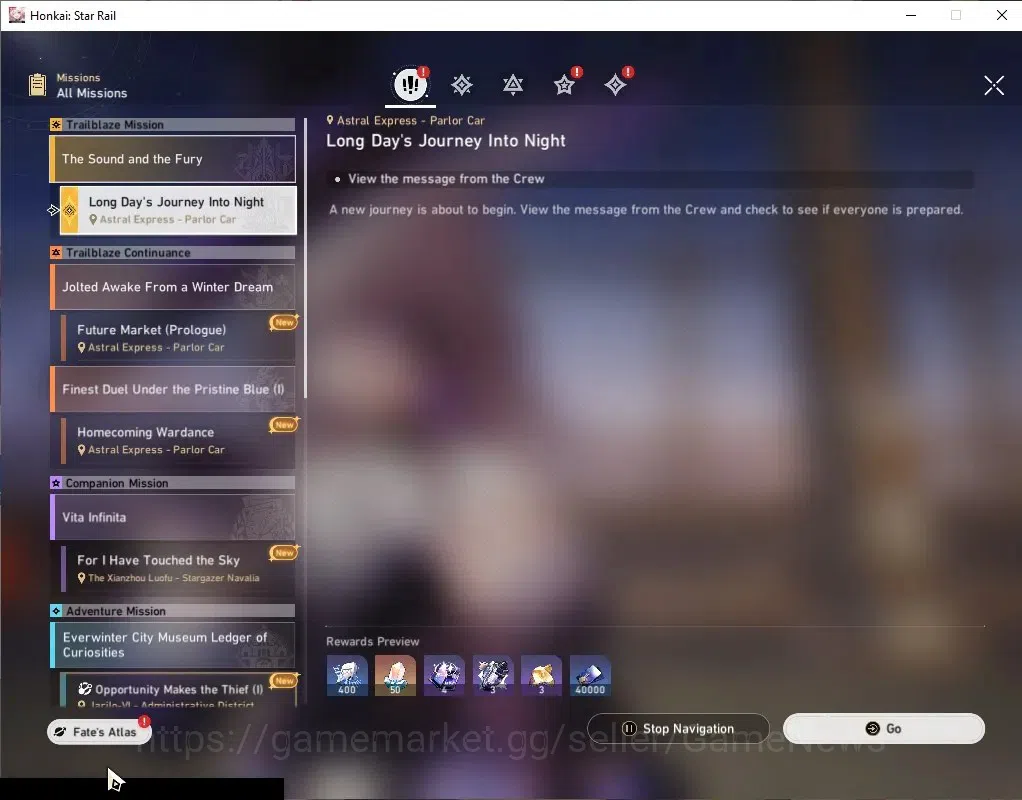The width and height of the screenshot is (1022, 800).
Task: Click the Trailblaze Mission category icon in header
Action: [x=56, y=125]
